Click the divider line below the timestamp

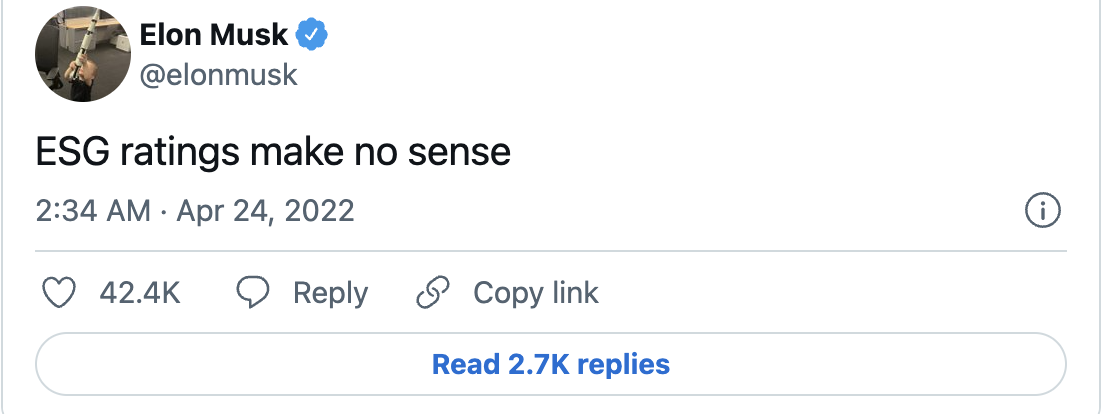pos(550,250)
